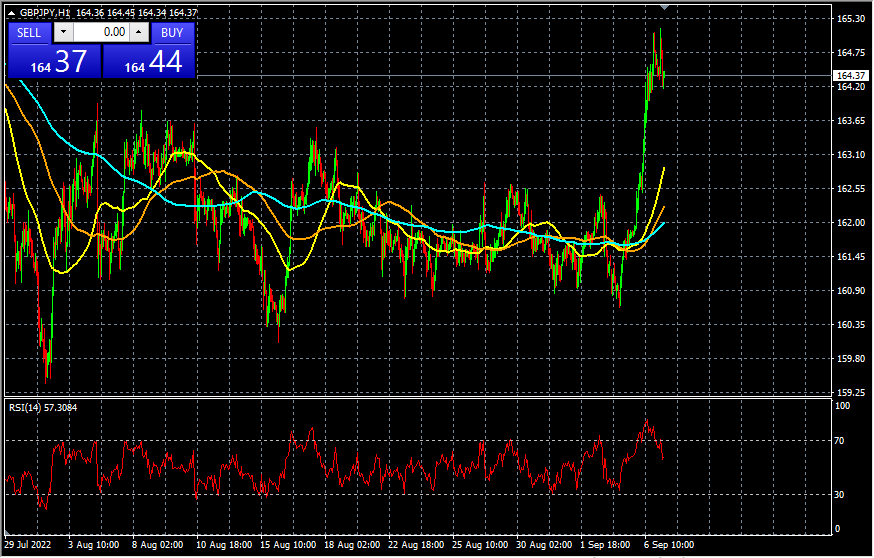Select the RSI(14) 57.3084 indicator label
The height and width of the screenshot is (558, 874).
[x=43, y=407]
